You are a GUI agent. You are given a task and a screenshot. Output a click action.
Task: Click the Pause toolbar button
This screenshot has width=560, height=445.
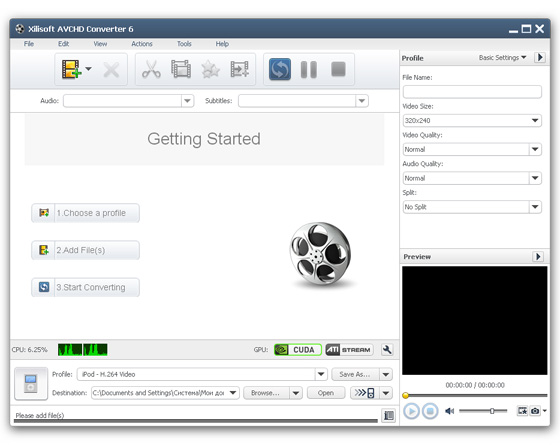(x=309, y=69)
